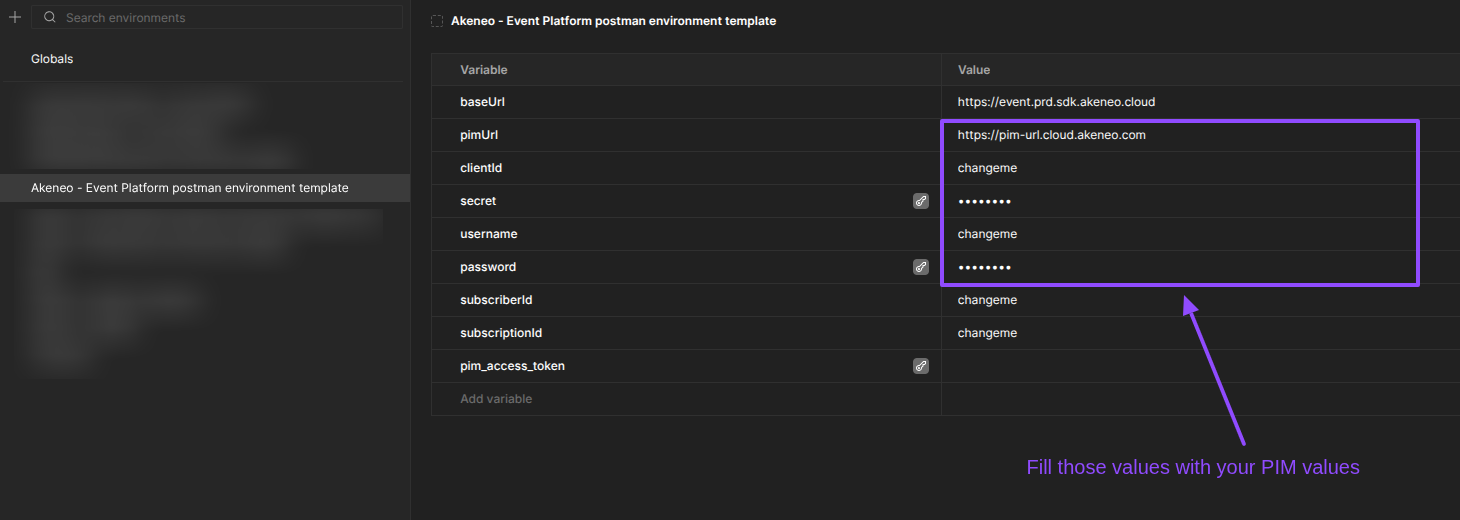Click the password variable's sensitive-value icon
Image resolution: width=1460 pixels, height=520 pixels.
point(921,267)
